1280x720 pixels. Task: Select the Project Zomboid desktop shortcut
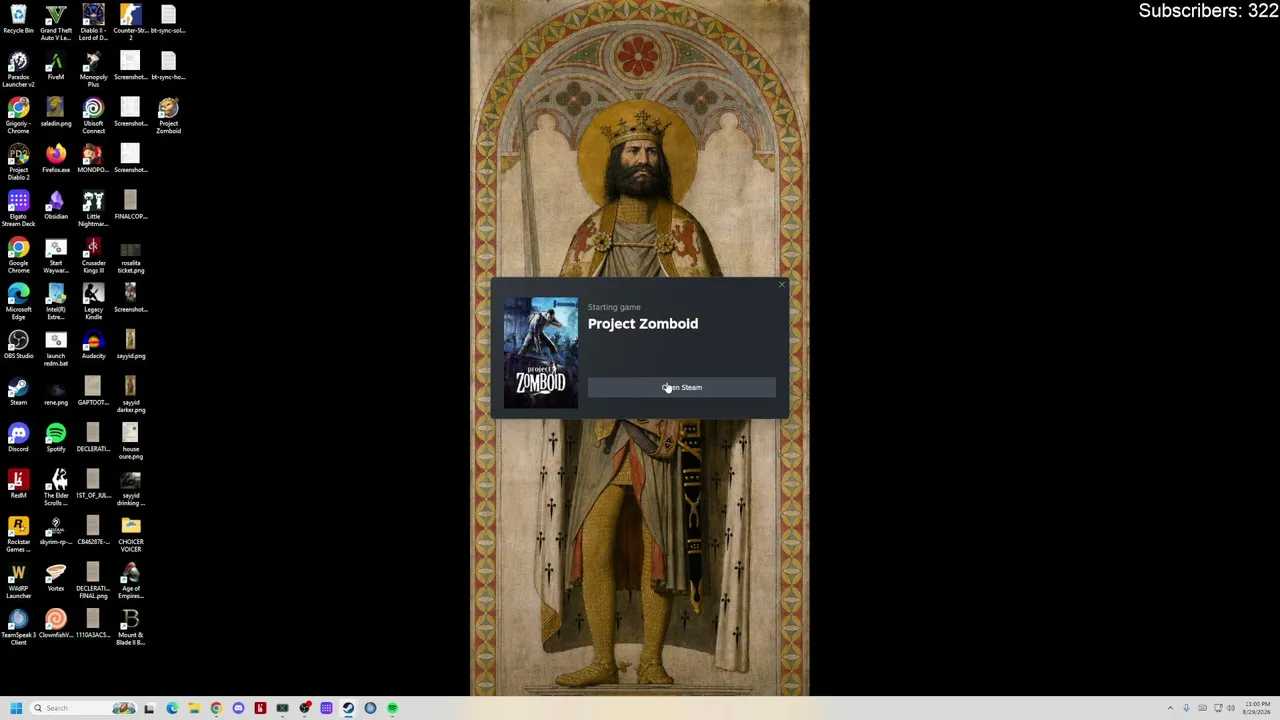coord(168,116)
